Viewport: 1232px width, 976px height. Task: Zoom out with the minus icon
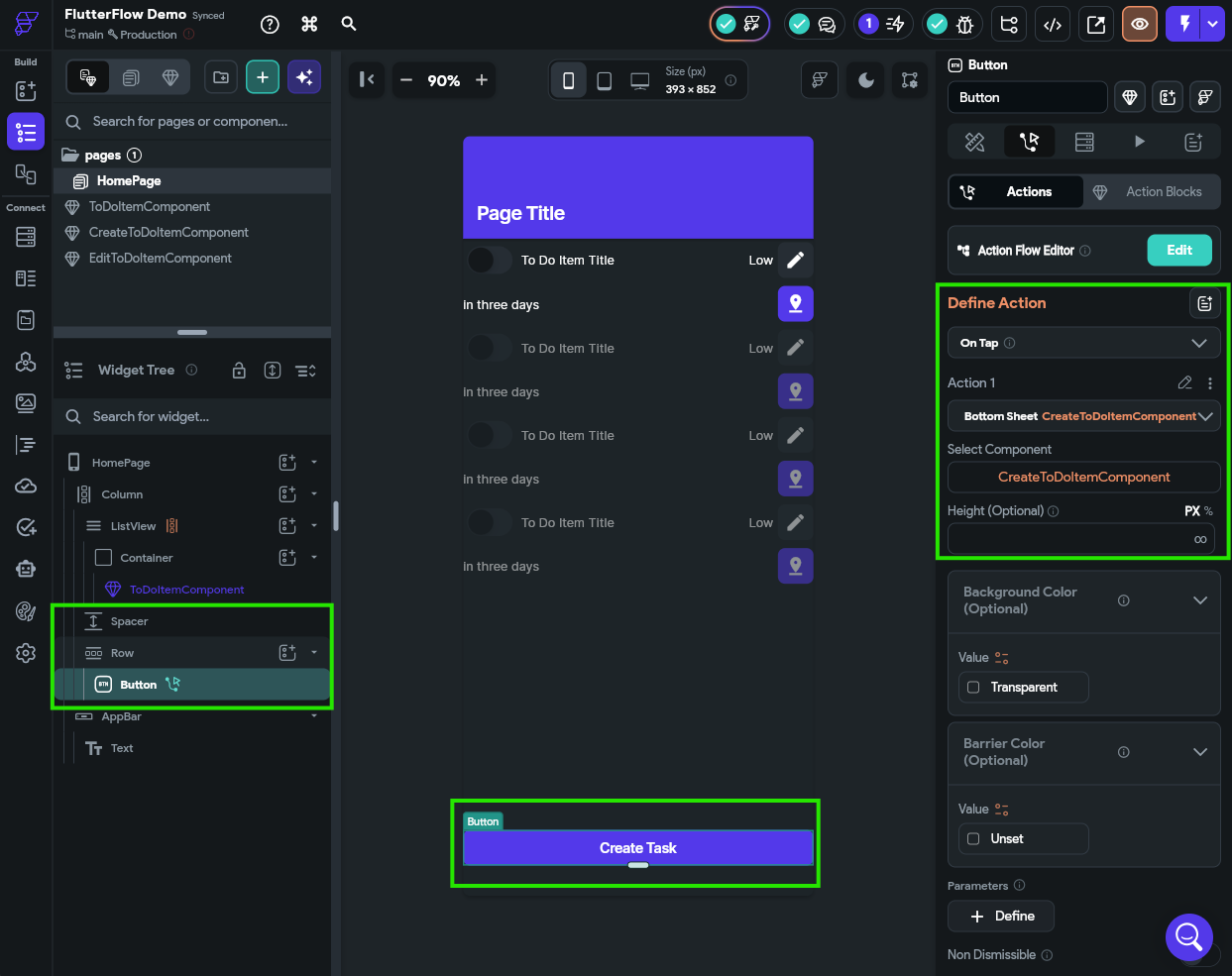(405, 80)
